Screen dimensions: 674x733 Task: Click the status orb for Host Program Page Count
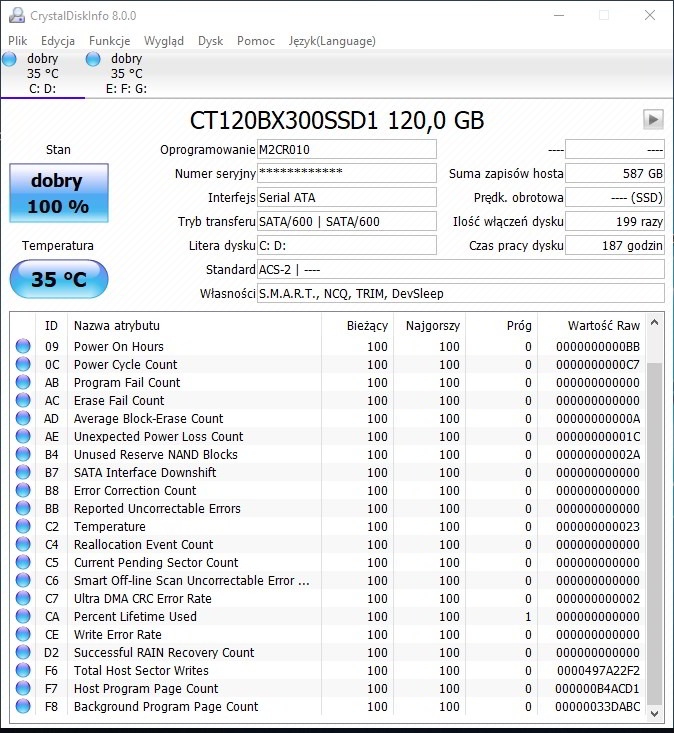[x=23, y=688]
